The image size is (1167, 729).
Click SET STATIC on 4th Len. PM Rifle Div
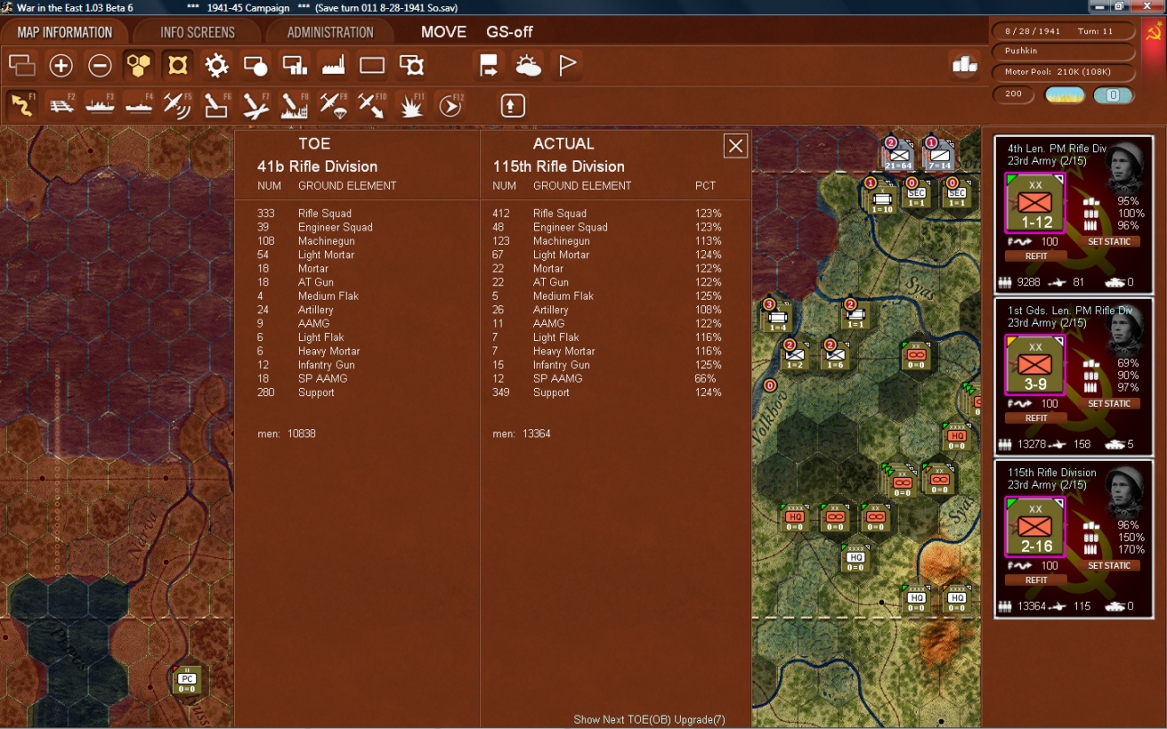click(1109, 241)
